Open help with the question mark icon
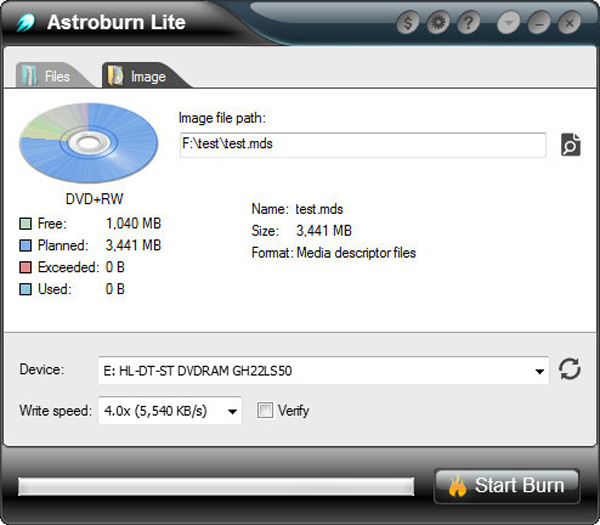The height and width of the screenshot is (525, 600). pyautogui.click(x=468, y=23)
